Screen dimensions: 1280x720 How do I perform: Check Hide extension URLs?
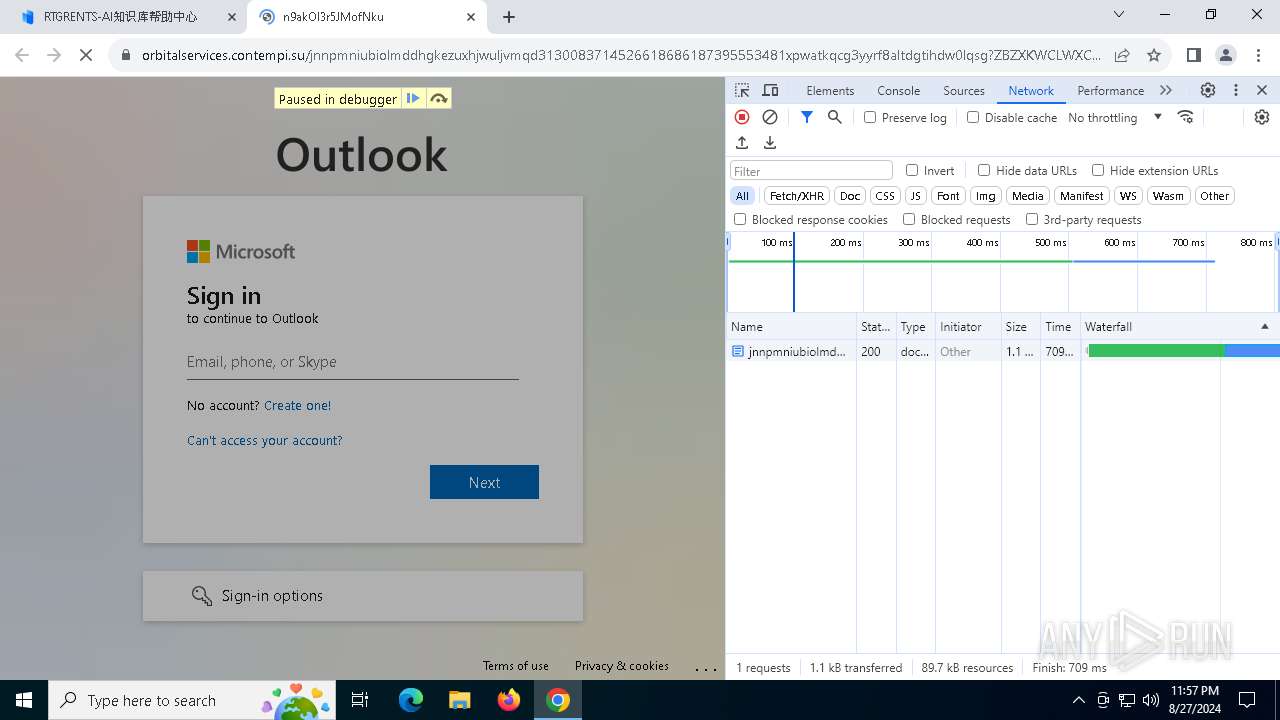pyautogui.click(x=1098, y=170)
